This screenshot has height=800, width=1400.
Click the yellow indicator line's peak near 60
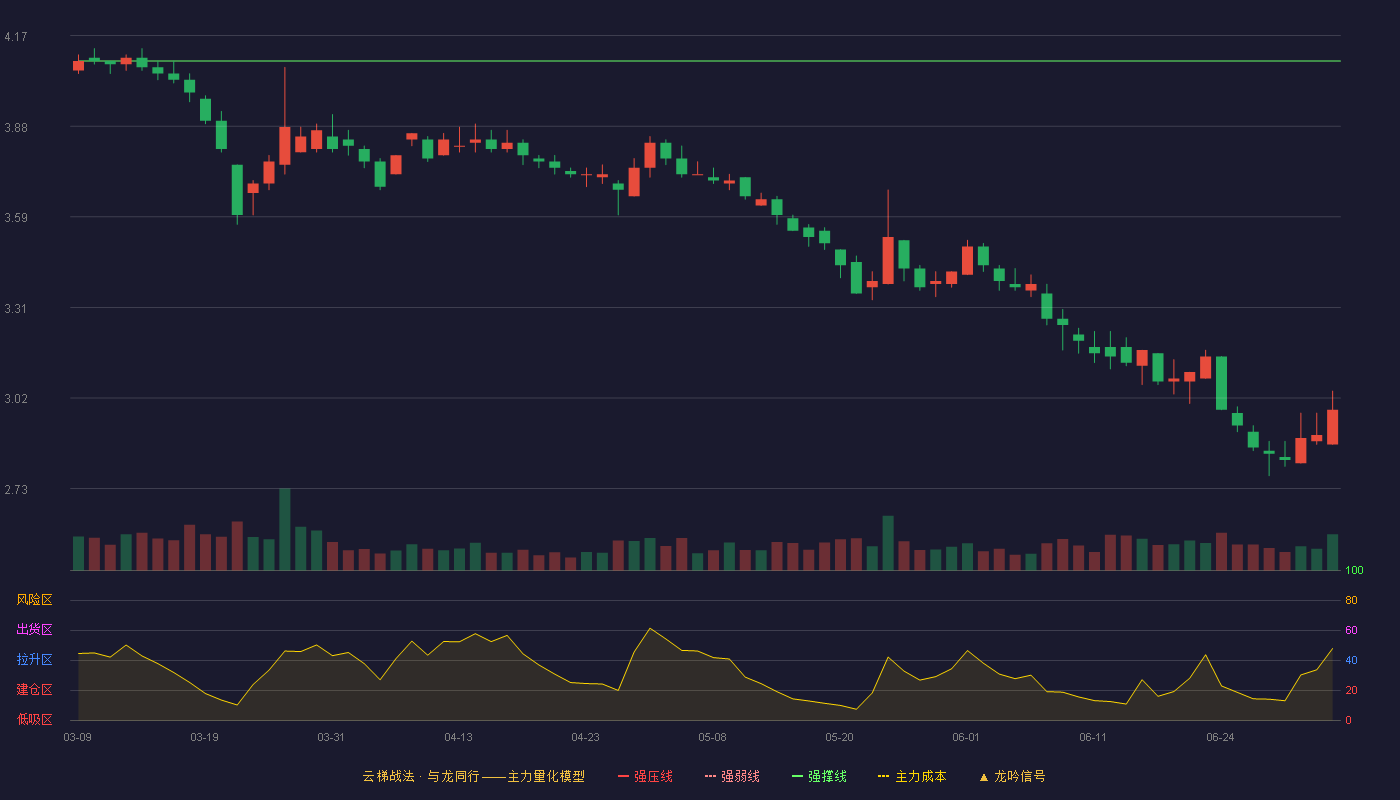tap(650, 629)
